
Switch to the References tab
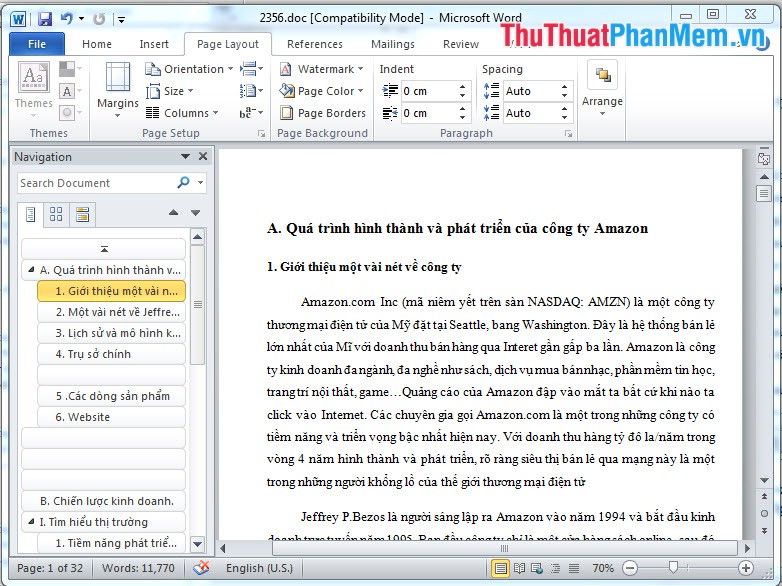315,44
